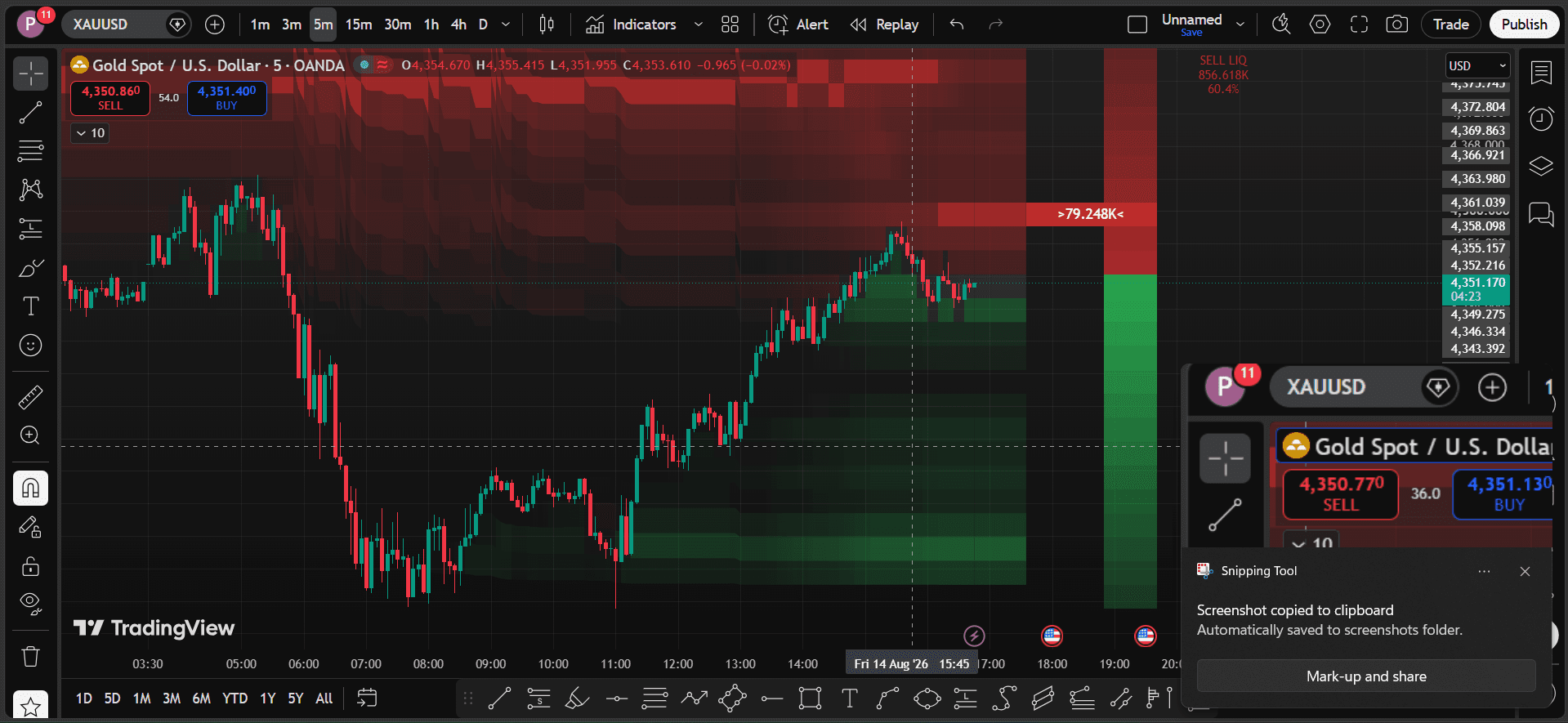
Task: Click Mark-up and share in Snipping Tool
Action: (x=1366, y=676)
